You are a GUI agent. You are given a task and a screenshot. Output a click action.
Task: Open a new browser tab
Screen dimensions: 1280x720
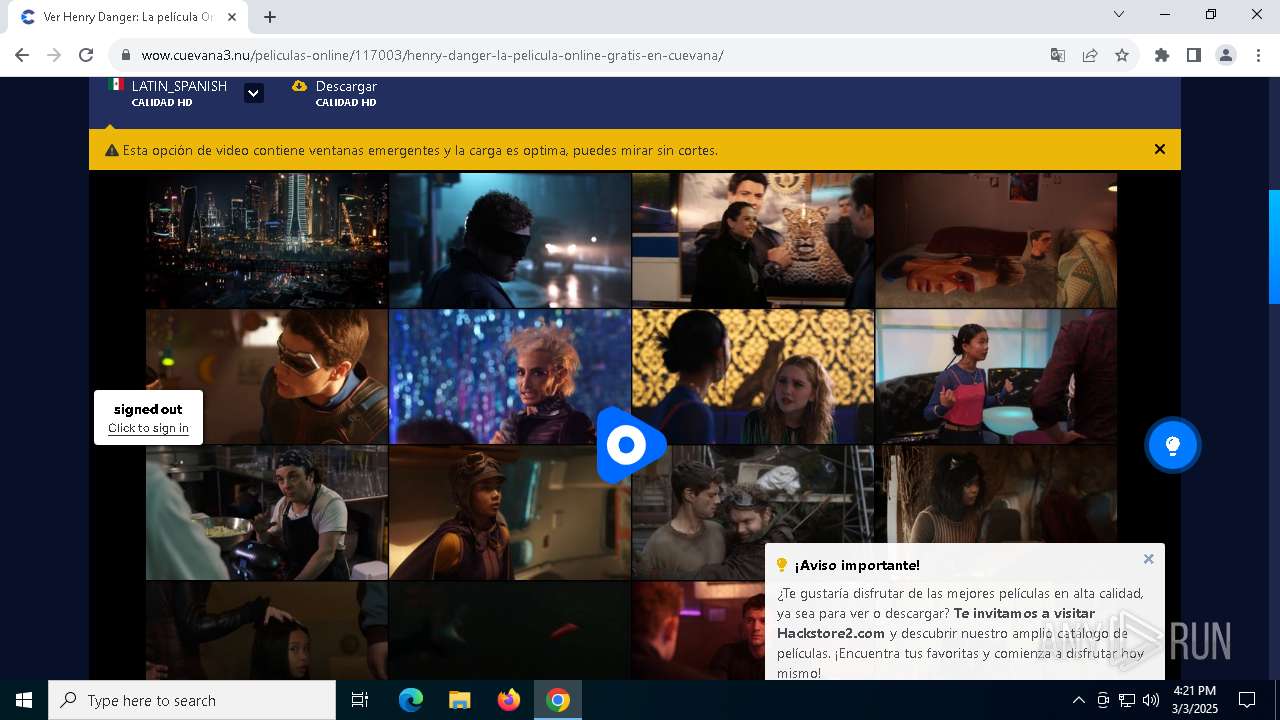click(x=270, y=17)
